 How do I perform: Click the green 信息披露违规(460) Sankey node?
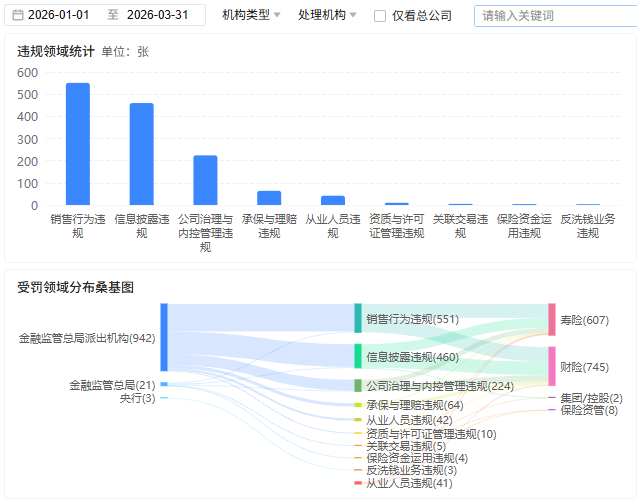[358, 356]
